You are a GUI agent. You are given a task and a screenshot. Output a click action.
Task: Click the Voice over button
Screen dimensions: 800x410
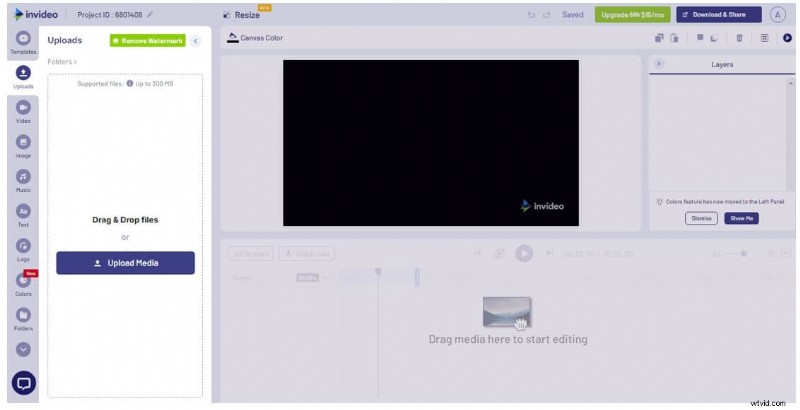click(x=307, y=253)
